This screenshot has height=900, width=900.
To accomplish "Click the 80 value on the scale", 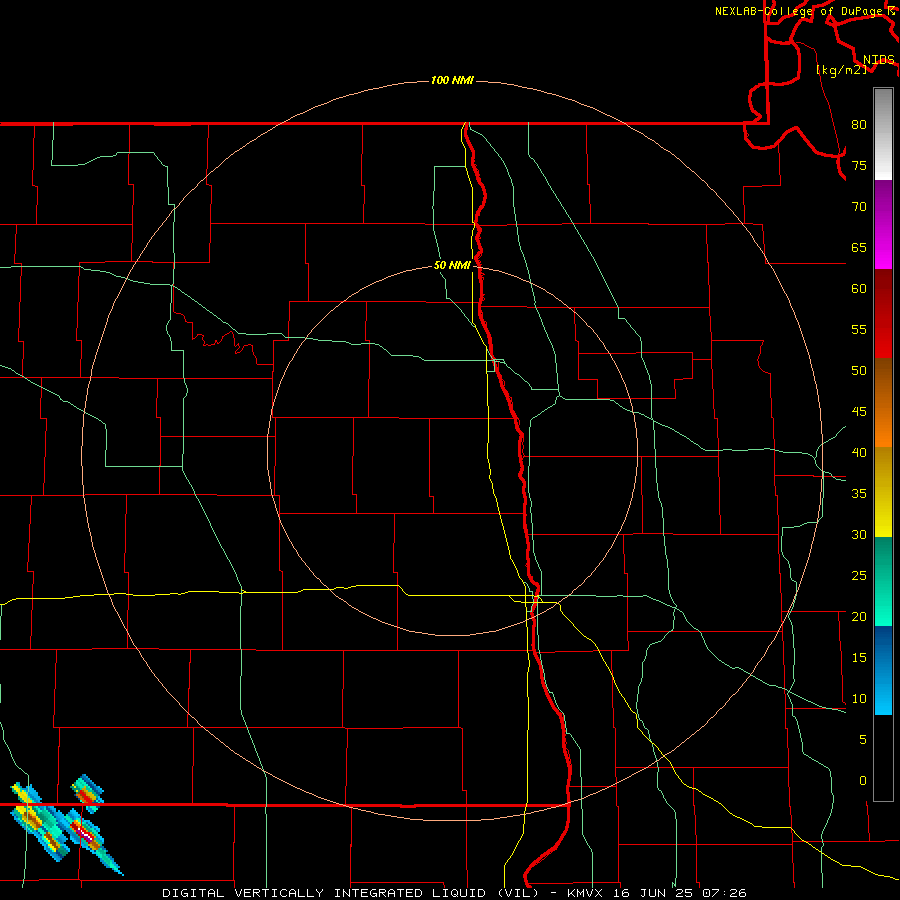I will [x=859, y=125].
